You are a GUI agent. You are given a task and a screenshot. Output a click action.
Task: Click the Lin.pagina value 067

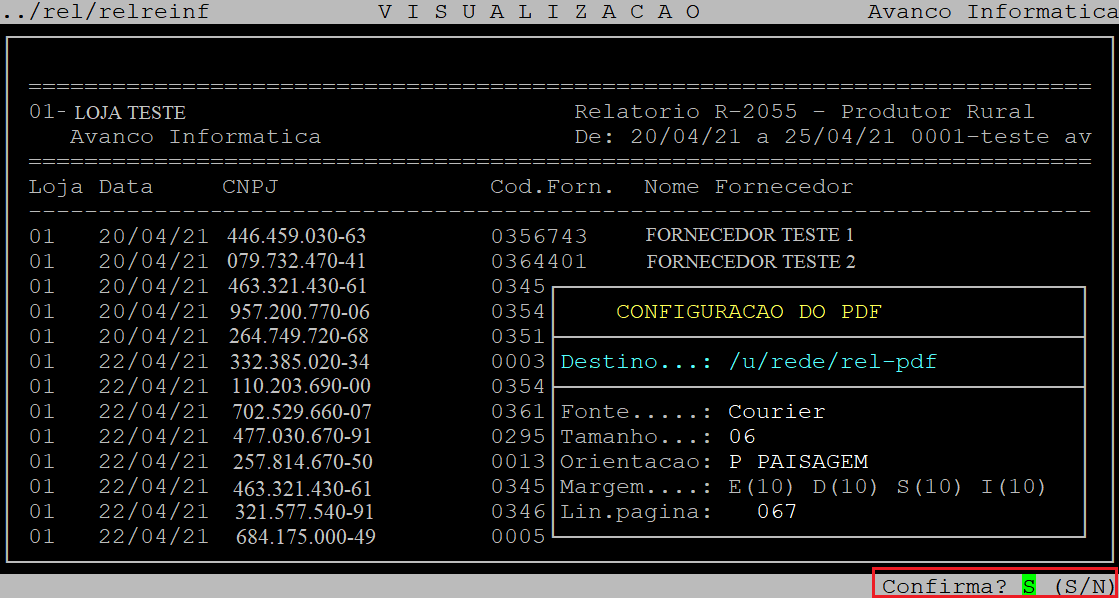coord(777,512)
